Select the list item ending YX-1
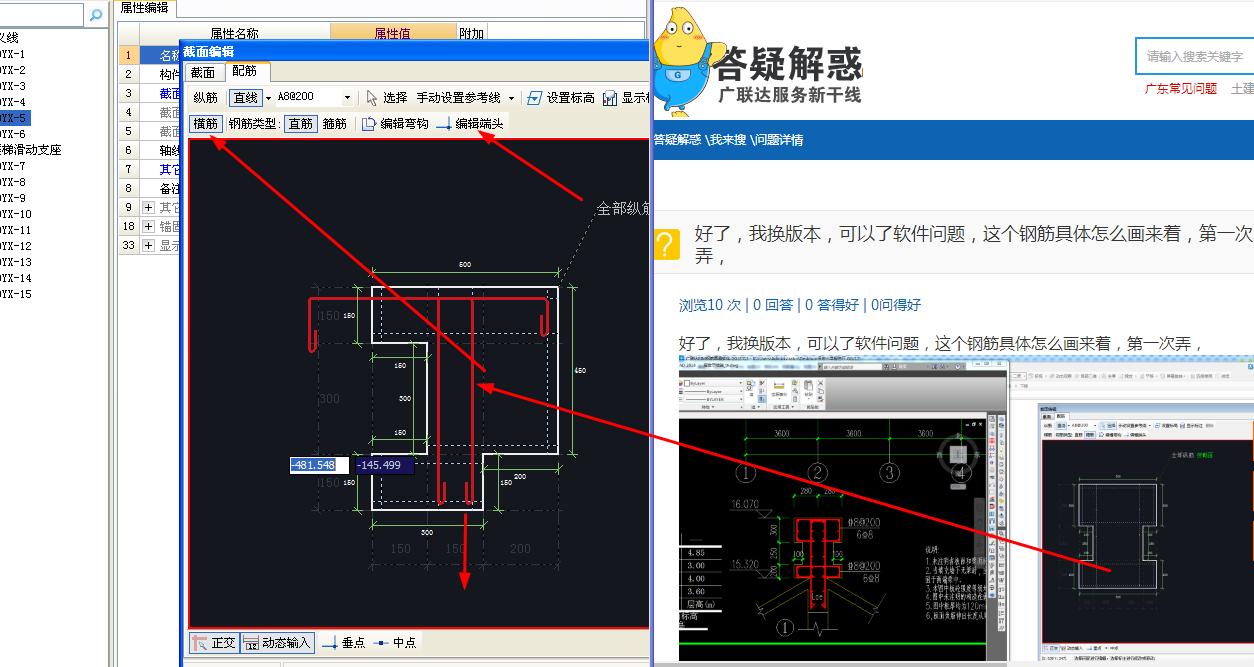1254x667 pixels. tap(13, 54)
